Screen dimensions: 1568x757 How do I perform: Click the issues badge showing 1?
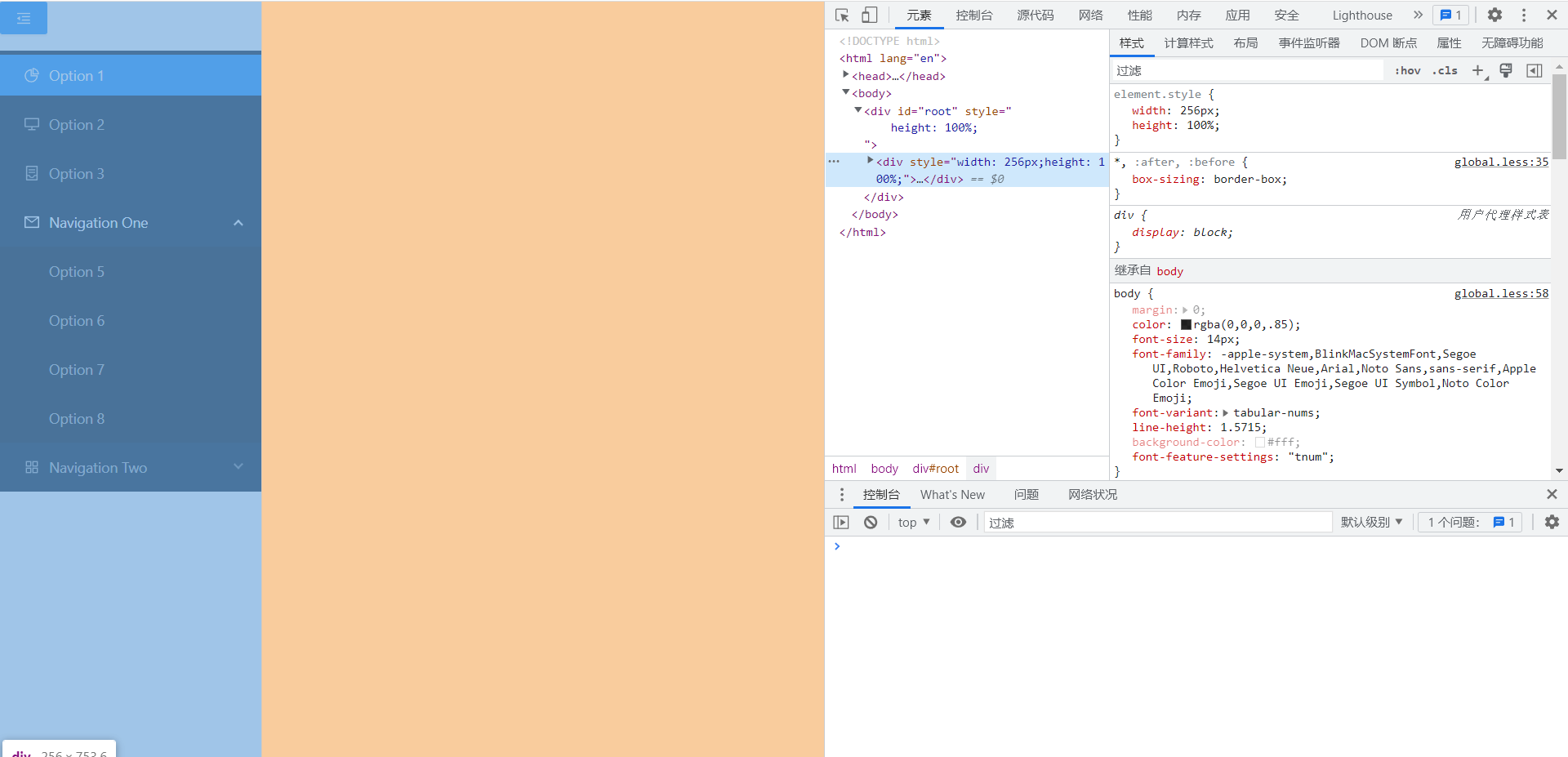1450,15
